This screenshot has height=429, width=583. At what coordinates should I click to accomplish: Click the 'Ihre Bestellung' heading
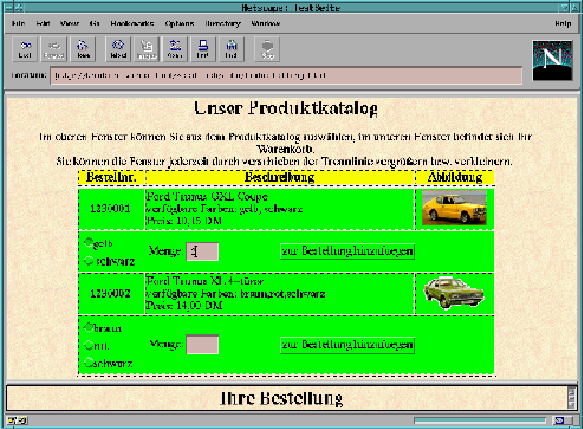[x=281, y=398]
